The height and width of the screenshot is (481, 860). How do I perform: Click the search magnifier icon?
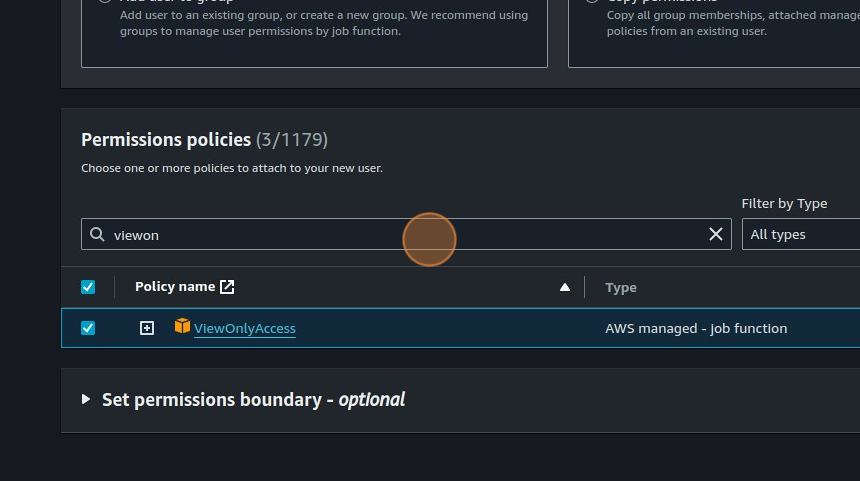point(97,234)
